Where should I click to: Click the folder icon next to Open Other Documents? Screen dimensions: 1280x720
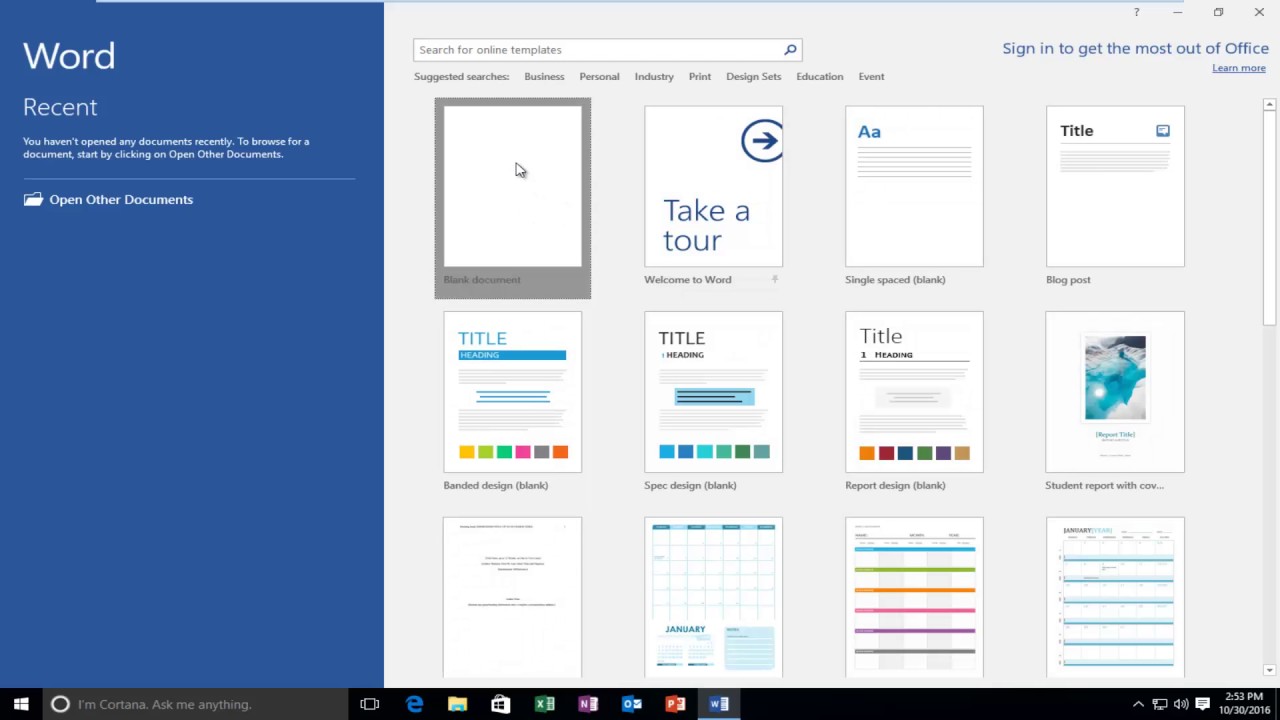(33, 199)
